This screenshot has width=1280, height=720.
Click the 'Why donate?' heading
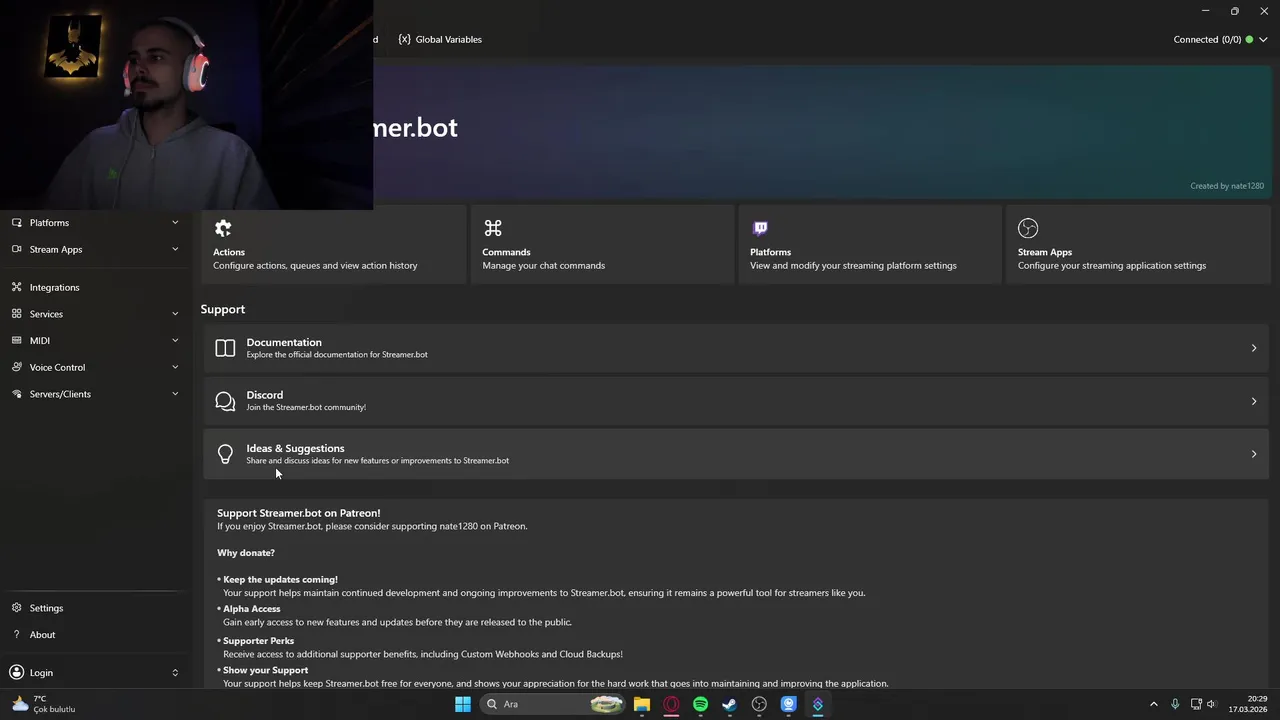[246, 553]
